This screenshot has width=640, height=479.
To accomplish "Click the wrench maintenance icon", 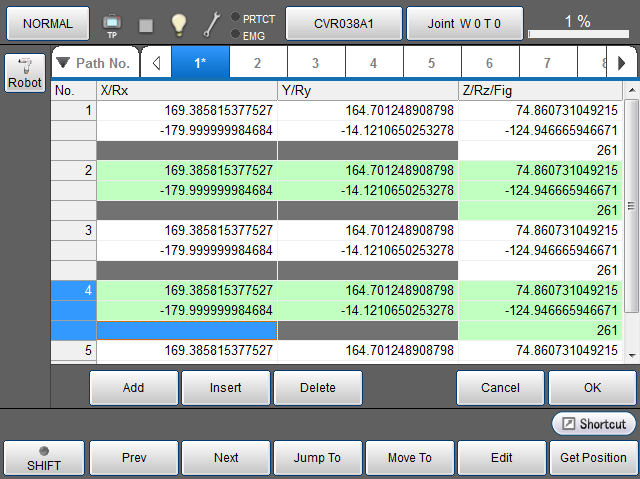I will (x=211, y=23).
